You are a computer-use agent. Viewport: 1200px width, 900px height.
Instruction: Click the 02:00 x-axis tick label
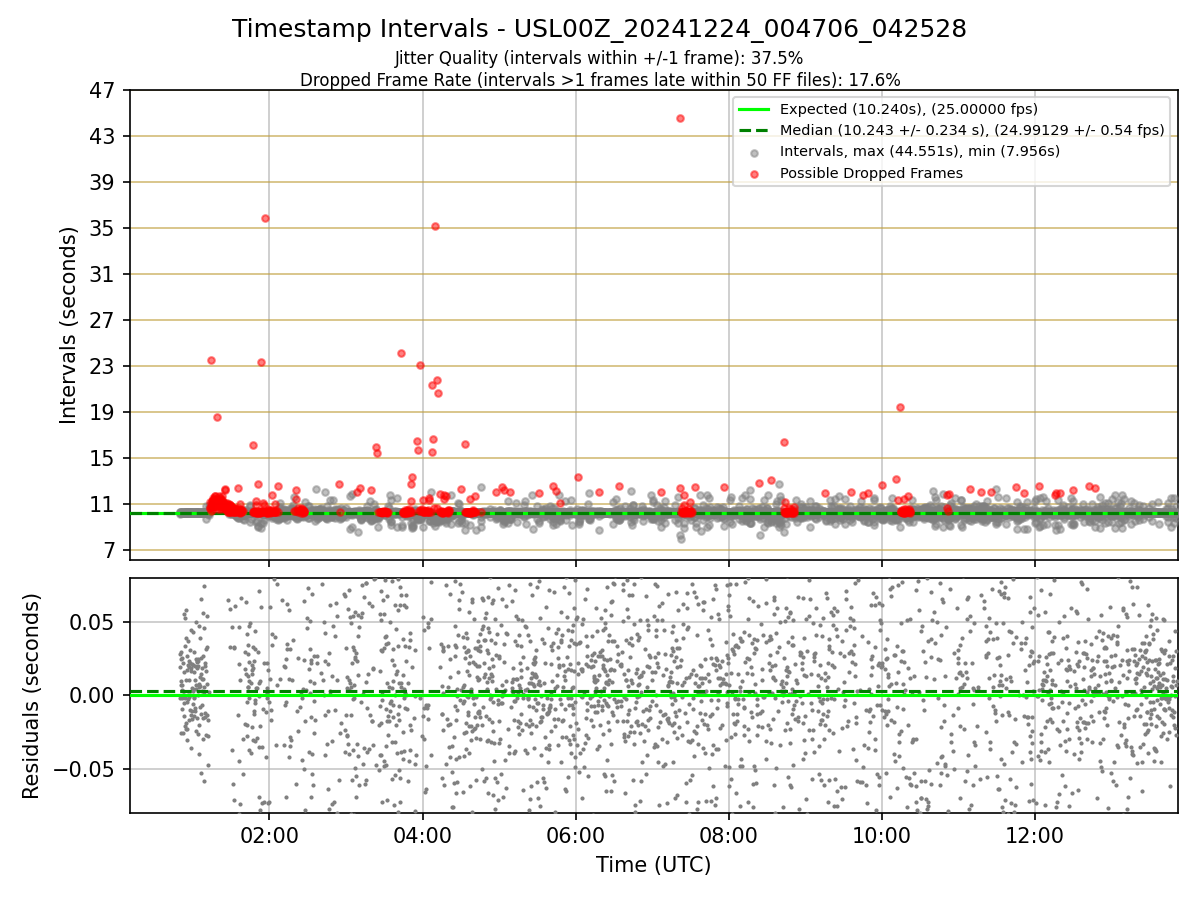[x=269, y=836]
